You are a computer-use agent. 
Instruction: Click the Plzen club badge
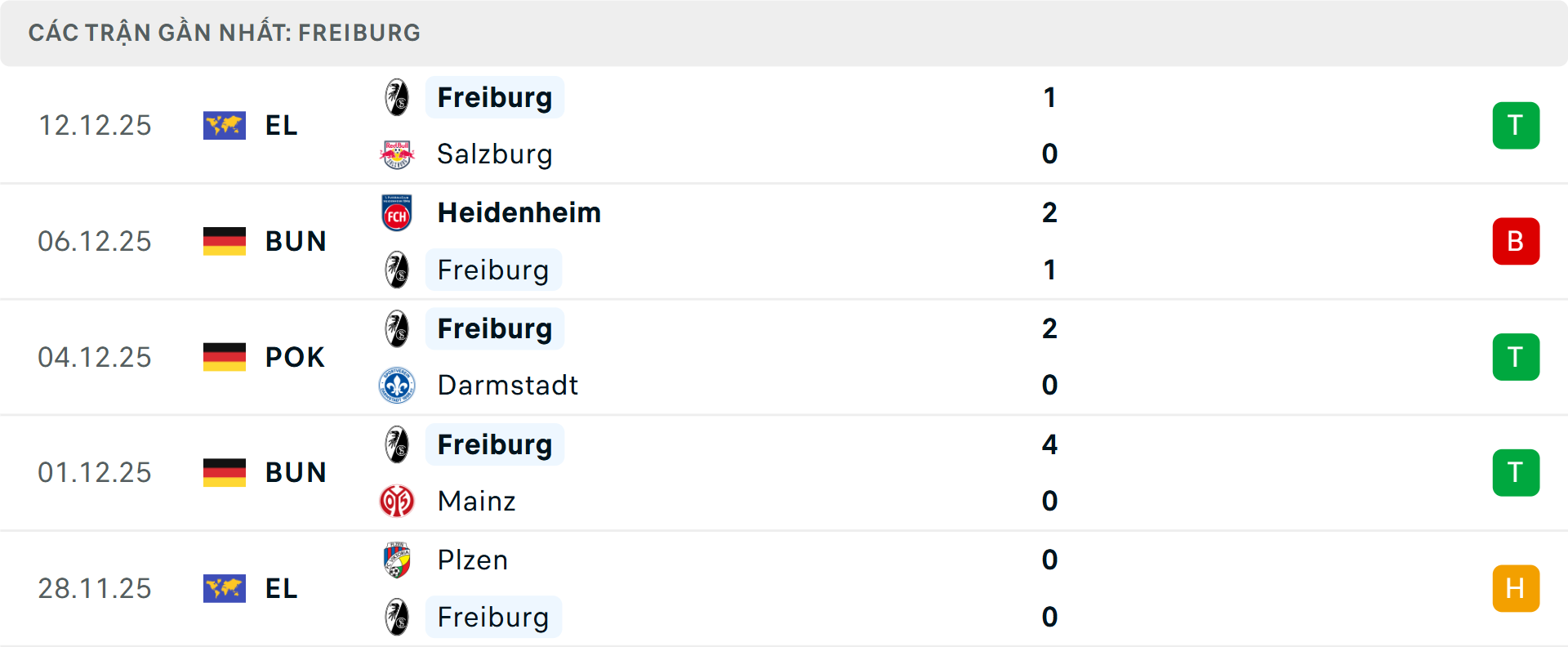coord(398,560)
